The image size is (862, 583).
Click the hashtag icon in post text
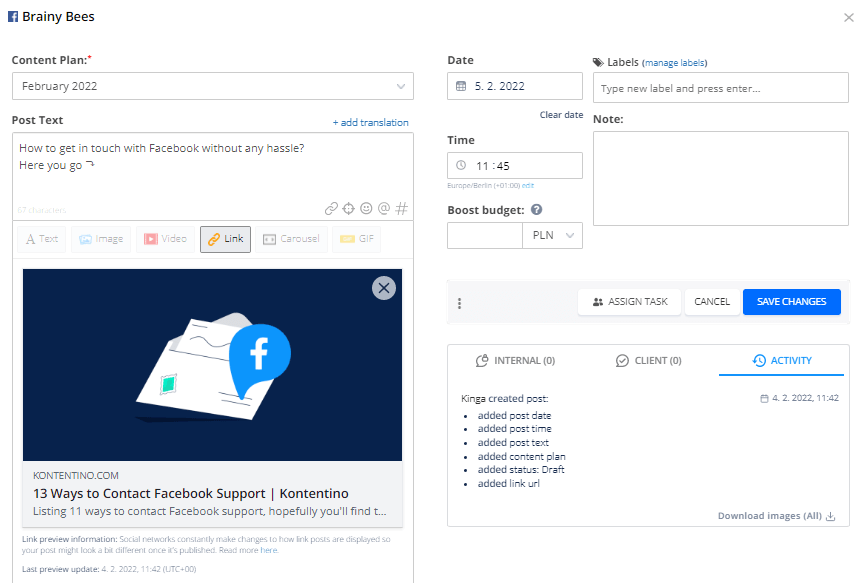402,208
